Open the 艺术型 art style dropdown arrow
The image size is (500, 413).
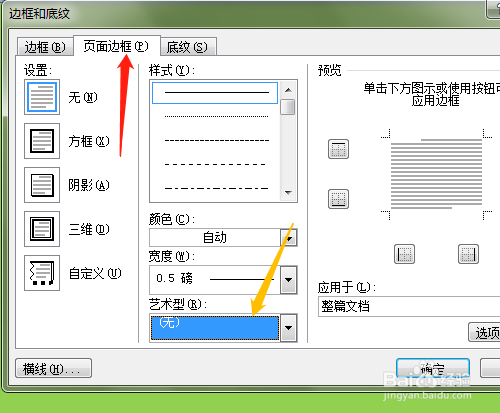coord(289,328)
